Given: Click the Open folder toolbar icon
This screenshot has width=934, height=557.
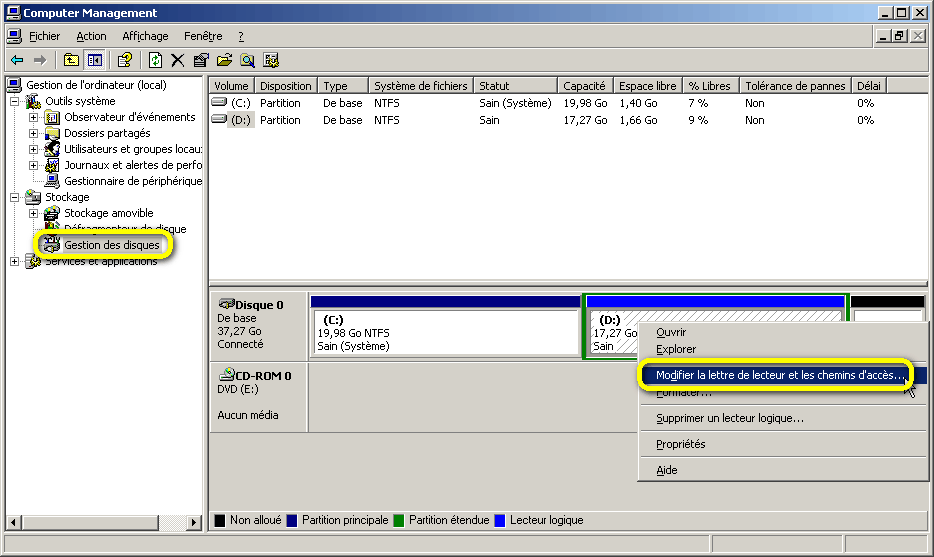Looking at the screenshot, I should pyautogui.click(x=225, y=60).
